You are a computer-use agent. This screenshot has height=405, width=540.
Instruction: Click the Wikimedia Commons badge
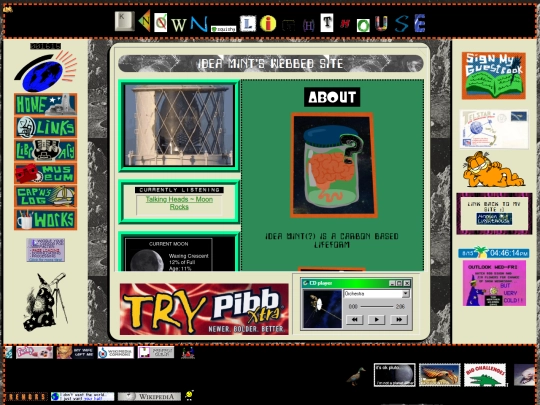tap(115, 352)
